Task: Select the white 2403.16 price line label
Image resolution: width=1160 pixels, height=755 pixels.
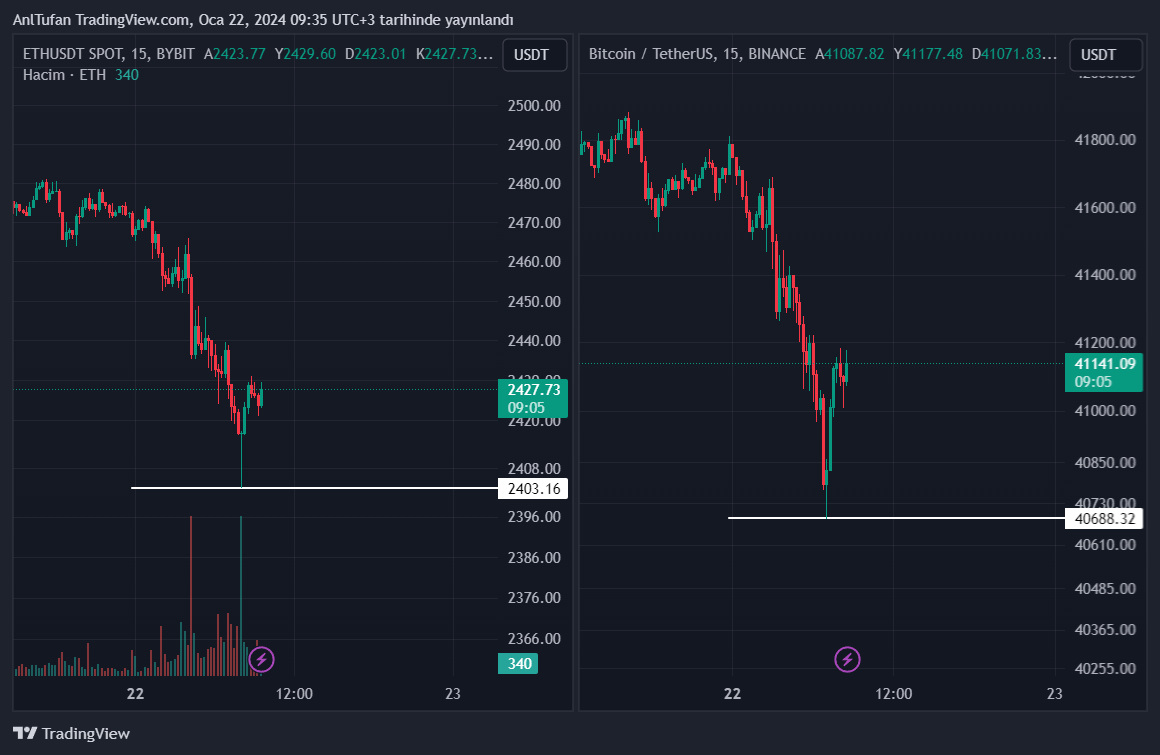Action: click(x=533, y=489)
